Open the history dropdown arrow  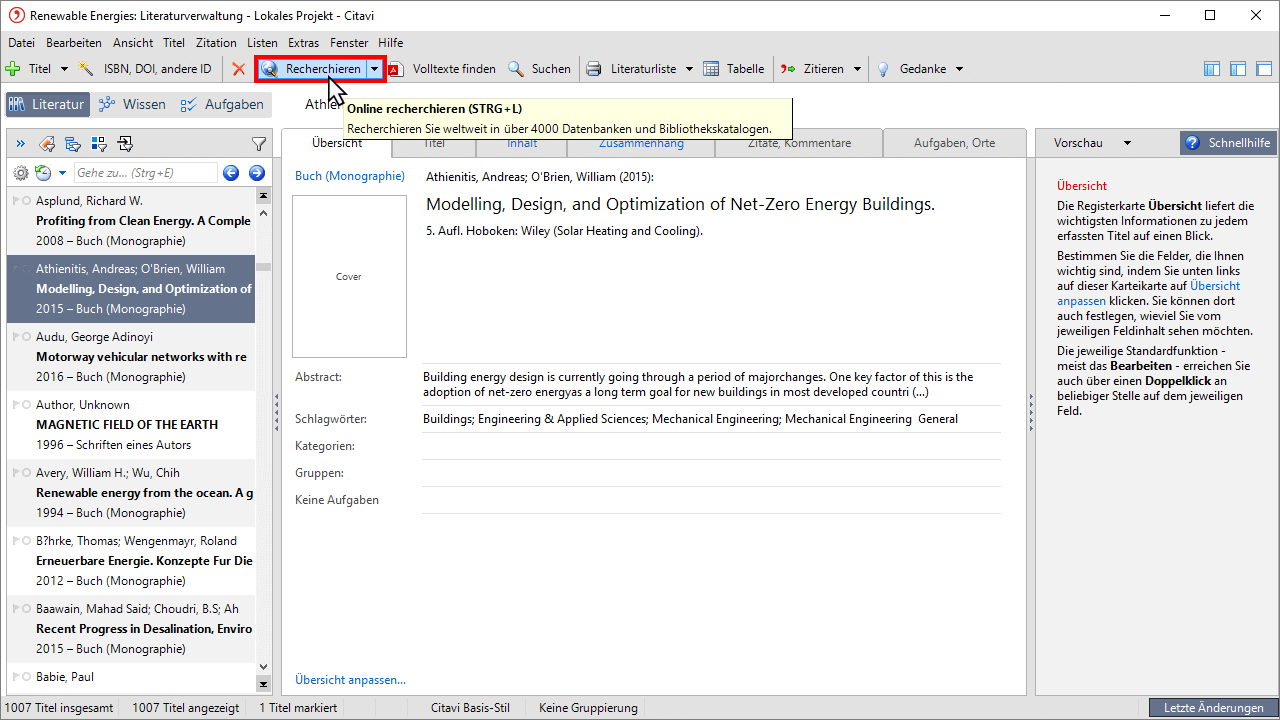pos(61,173)
